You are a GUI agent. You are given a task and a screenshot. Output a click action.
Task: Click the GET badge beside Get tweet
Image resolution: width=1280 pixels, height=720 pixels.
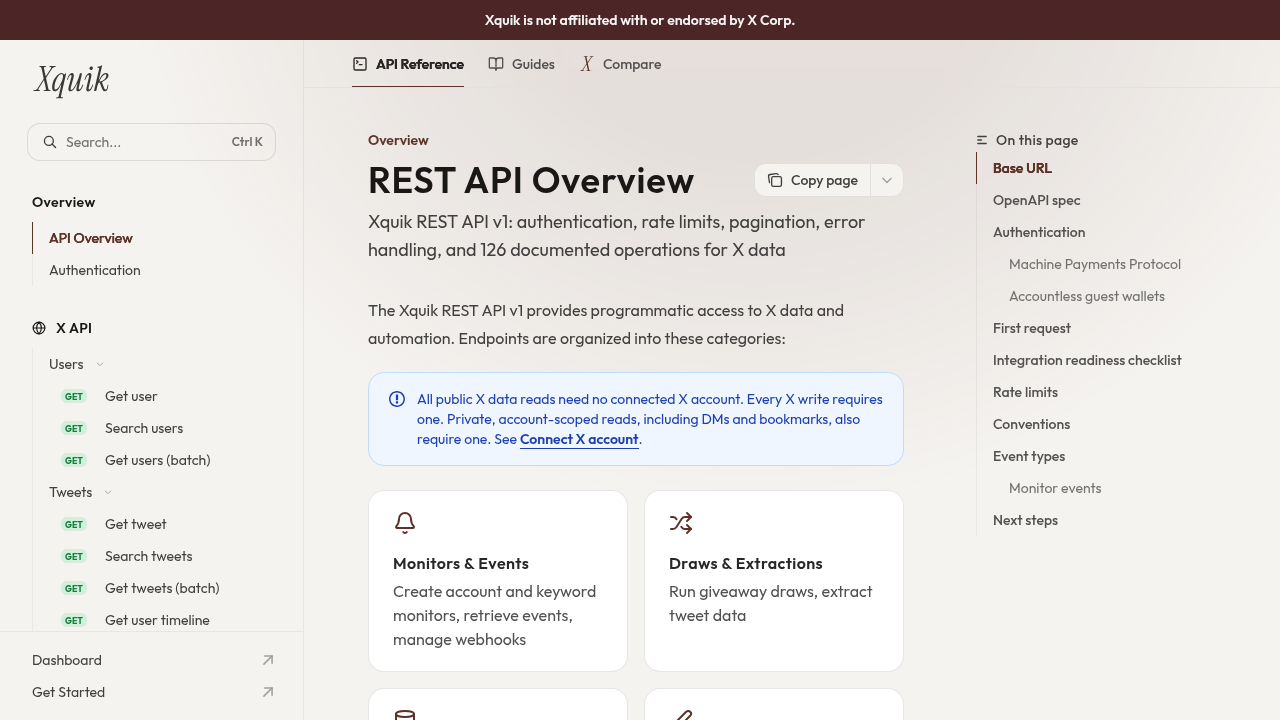(74, 524)
